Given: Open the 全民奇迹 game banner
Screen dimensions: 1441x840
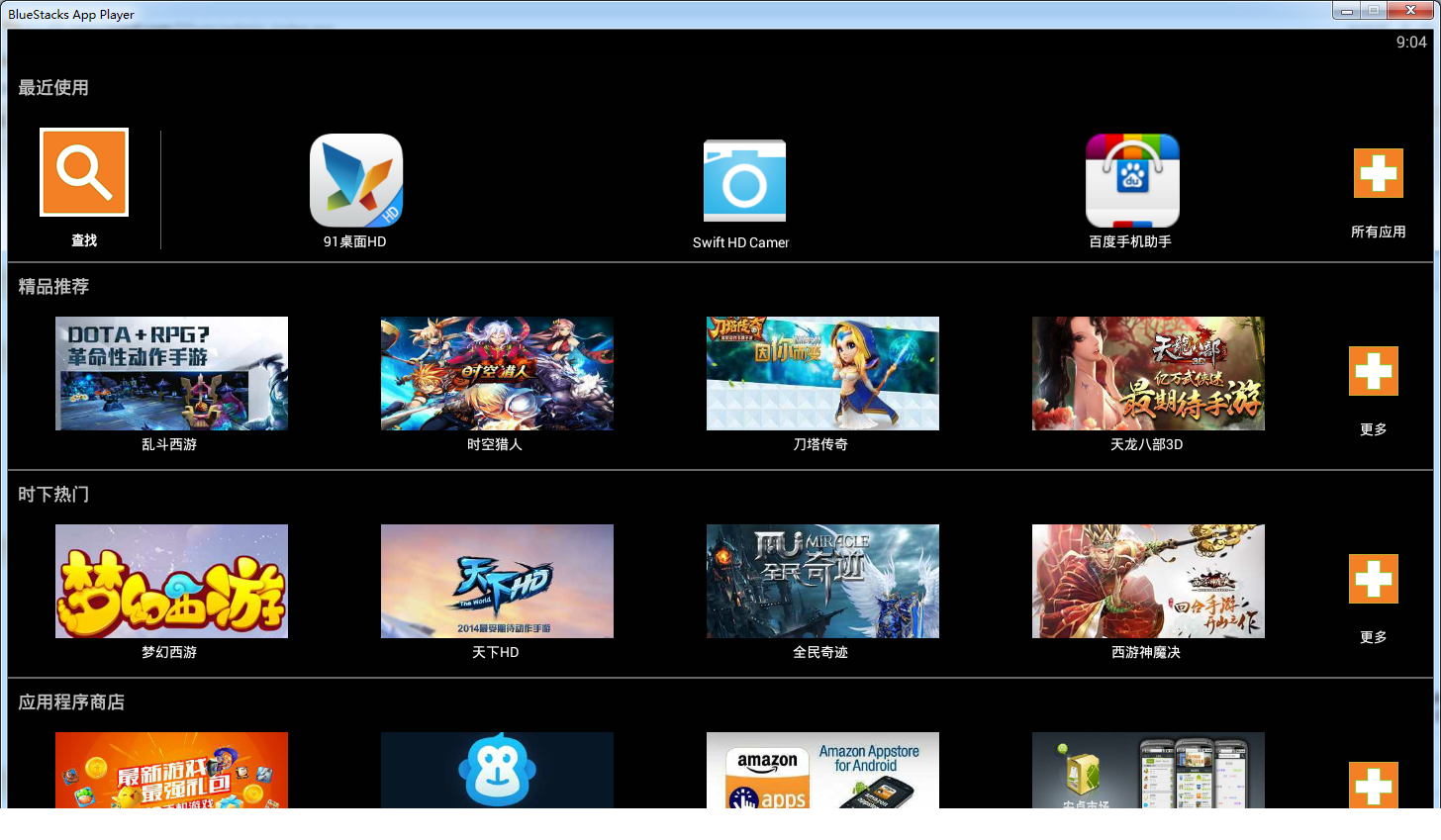Looking at the screenshot, I should [822, 581].
